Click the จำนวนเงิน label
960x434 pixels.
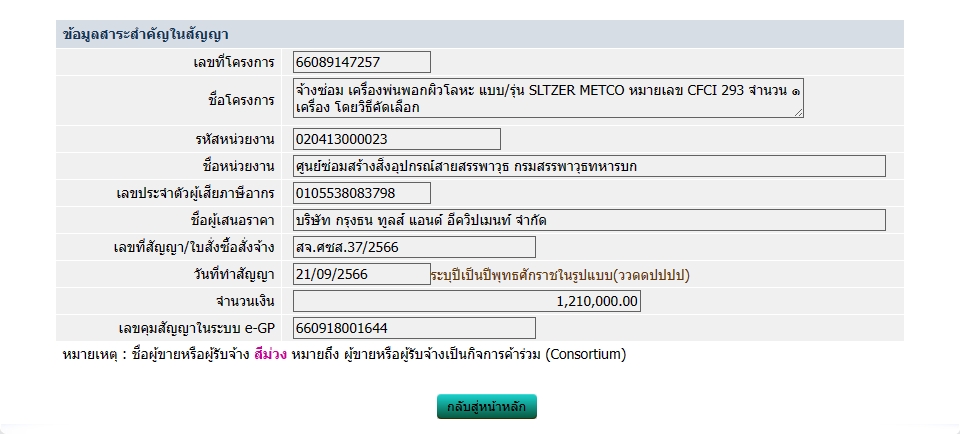tap(245, 301)
